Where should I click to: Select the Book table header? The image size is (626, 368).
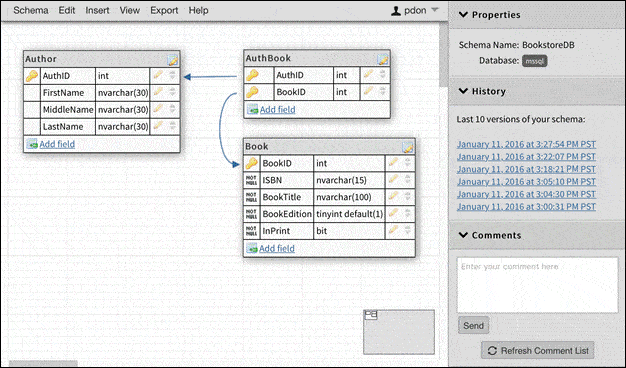click(329, 147)
